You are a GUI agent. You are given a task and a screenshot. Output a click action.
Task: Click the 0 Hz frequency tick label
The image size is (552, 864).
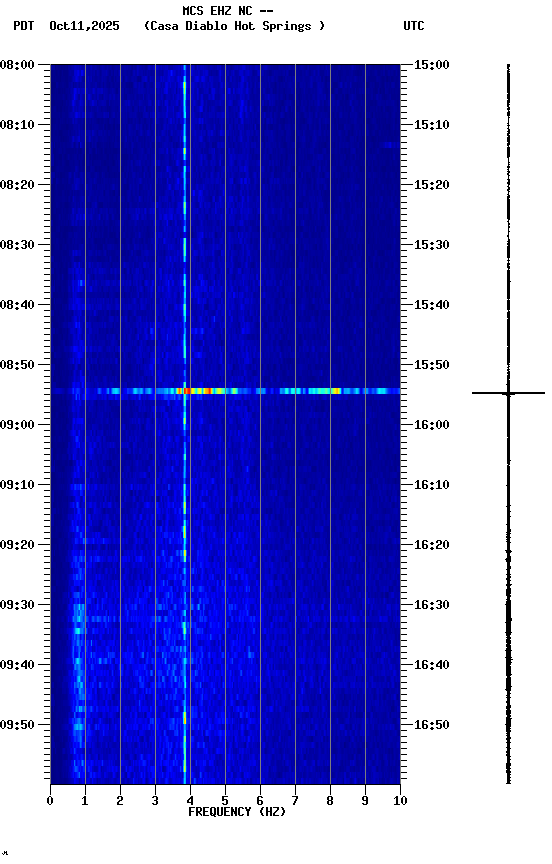tap(50, 801)
